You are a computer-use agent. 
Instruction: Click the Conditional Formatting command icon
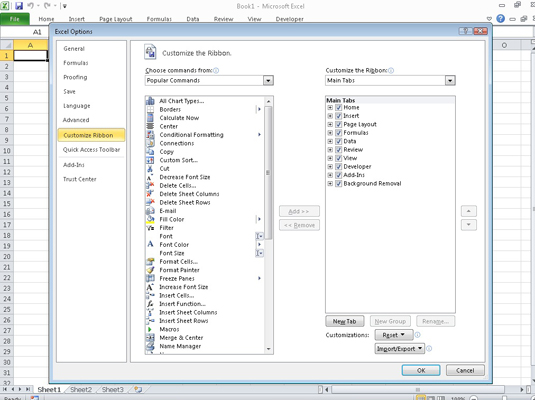pyautogui.click(x=150, y=134)
